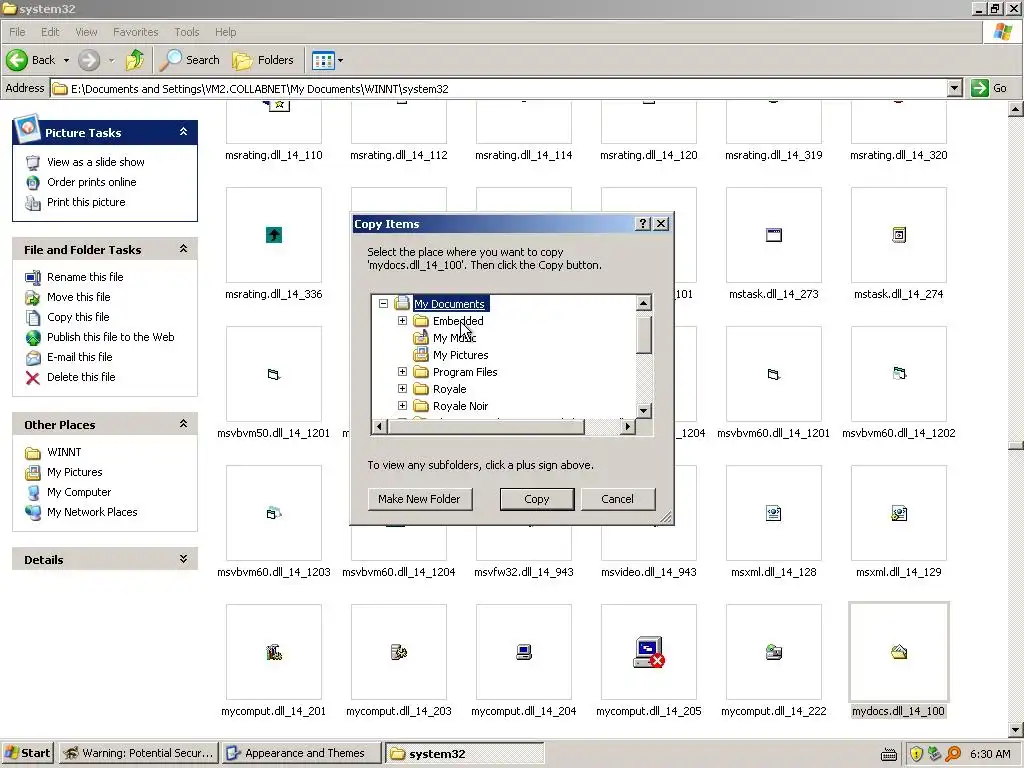Click Rename this file icon
Image resolution: width=1024 pixels, height=768 pixels.
pyautogui.click(x=33, y=278)
